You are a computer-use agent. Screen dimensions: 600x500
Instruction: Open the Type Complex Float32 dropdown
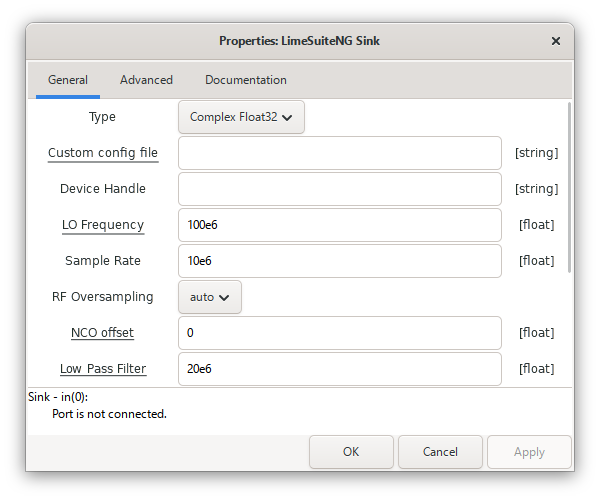(x=241, y=117)
